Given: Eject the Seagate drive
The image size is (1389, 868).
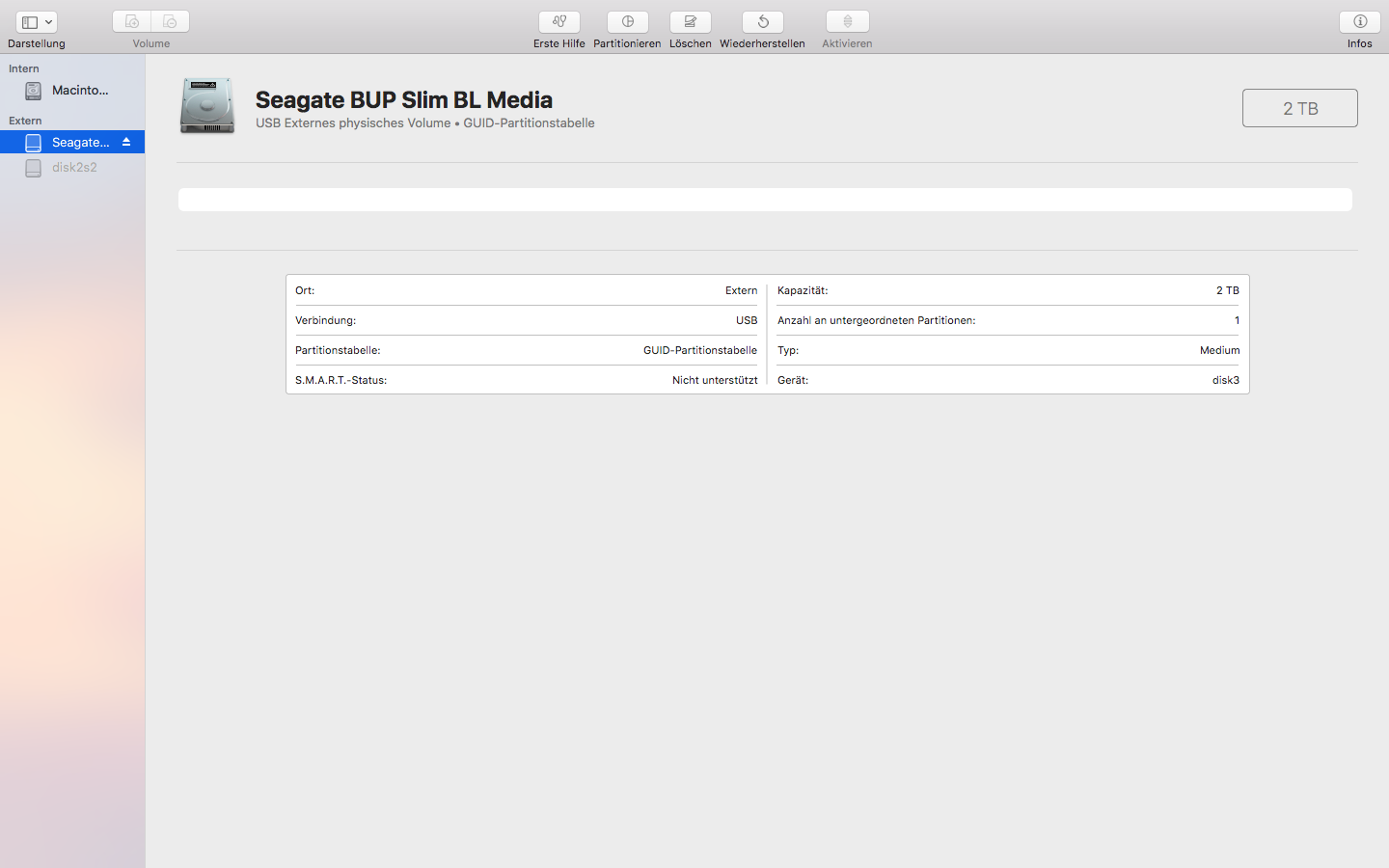Looking at the screenshot, I should point(126,142).
